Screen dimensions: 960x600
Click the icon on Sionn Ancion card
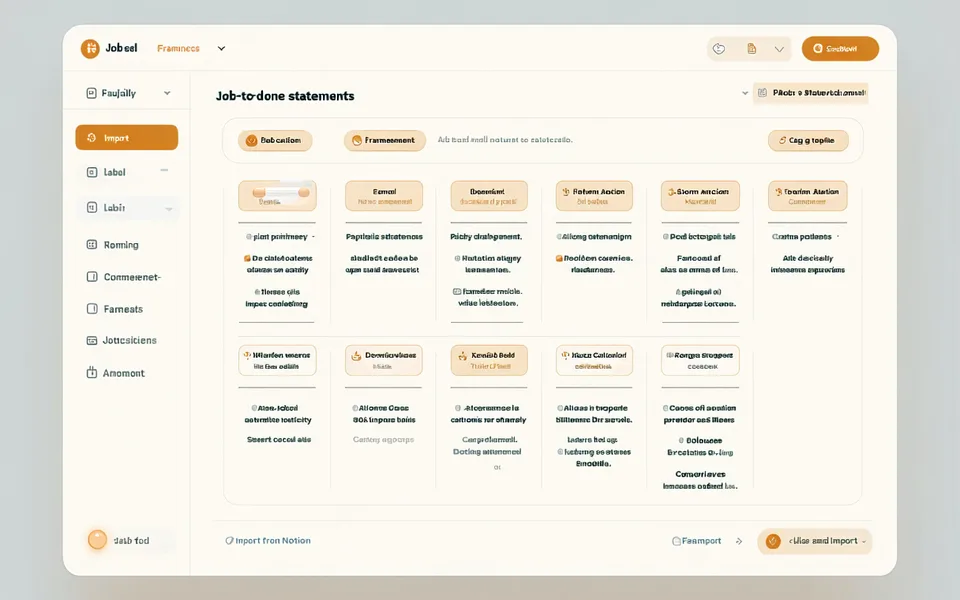pos(671,192)
